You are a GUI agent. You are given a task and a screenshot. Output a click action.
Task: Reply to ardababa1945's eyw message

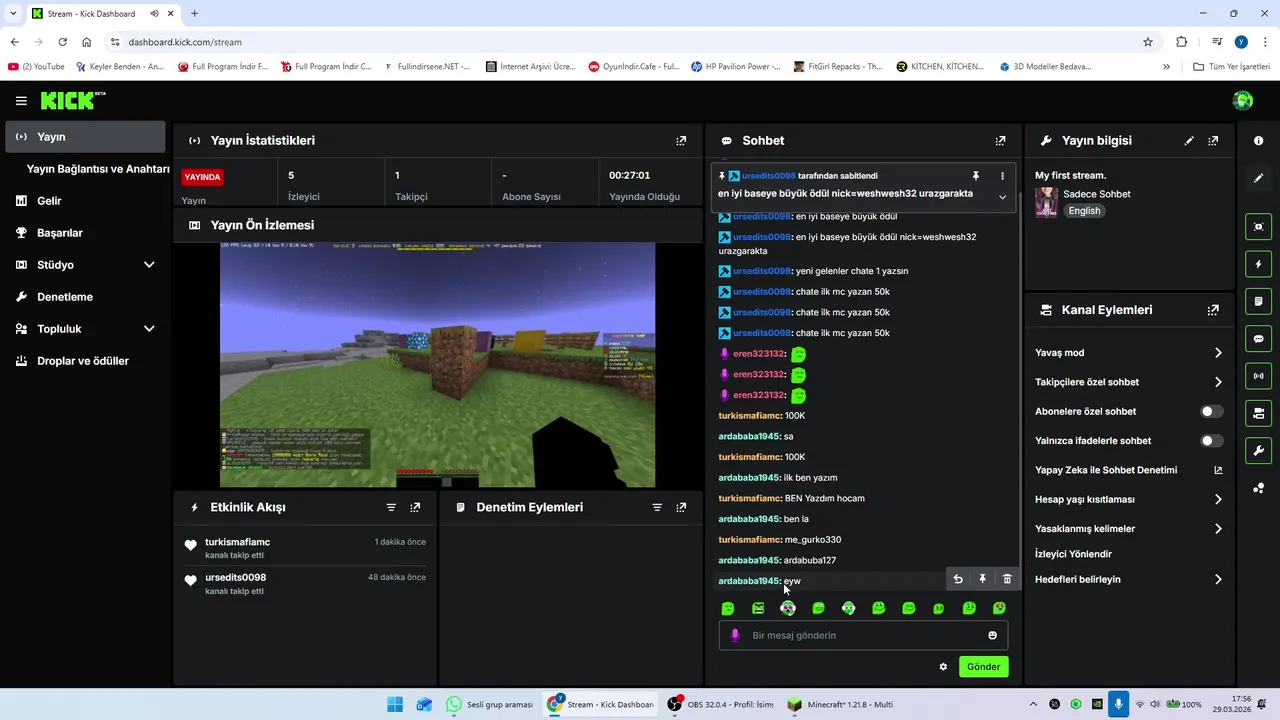tap(958, 579)
